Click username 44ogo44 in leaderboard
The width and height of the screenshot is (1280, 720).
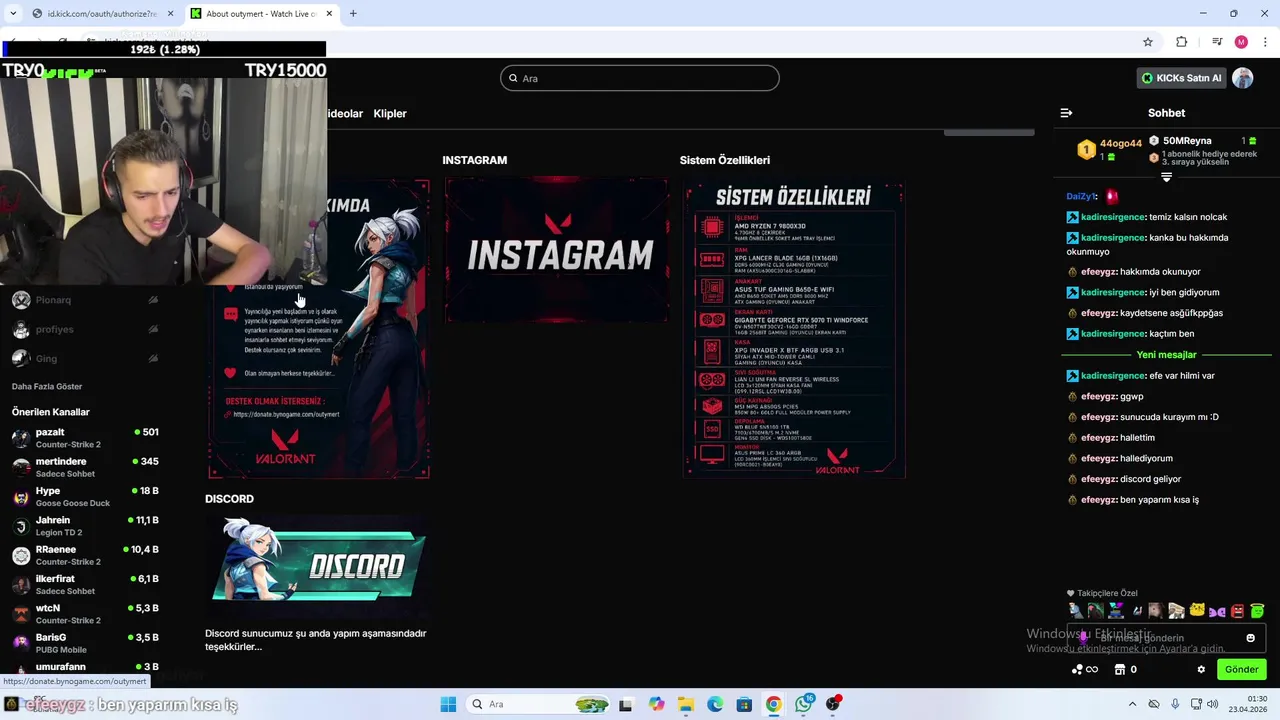1120,144
